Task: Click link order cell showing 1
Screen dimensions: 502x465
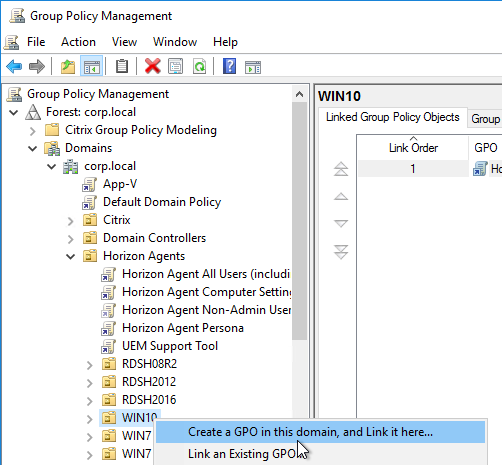Action: 413,169
